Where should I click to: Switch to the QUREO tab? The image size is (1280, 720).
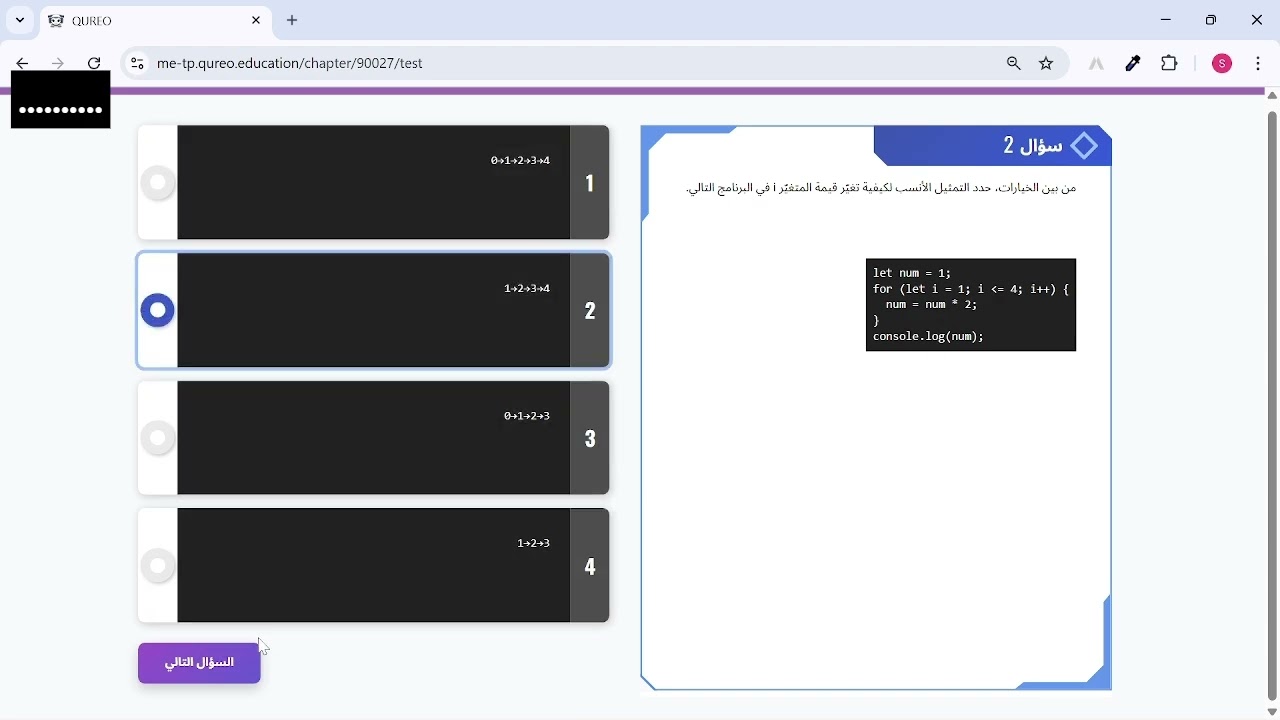click(x=155, y=21)
